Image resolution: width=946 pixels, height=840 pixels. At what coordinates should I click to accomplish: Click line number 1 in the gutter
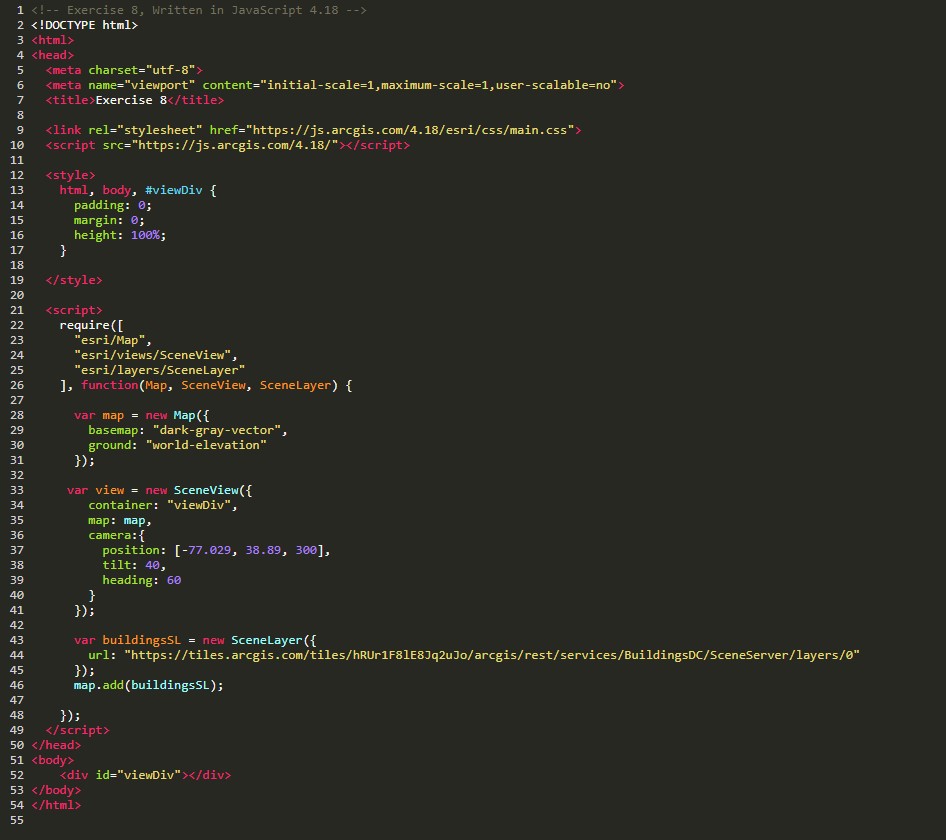click(20, 10)
